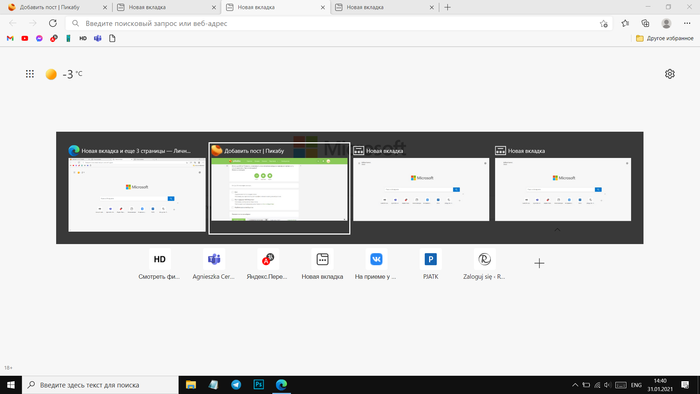Open the Другое избранное folder
Screen dimensions: 700x394
[x=665, y=38]
